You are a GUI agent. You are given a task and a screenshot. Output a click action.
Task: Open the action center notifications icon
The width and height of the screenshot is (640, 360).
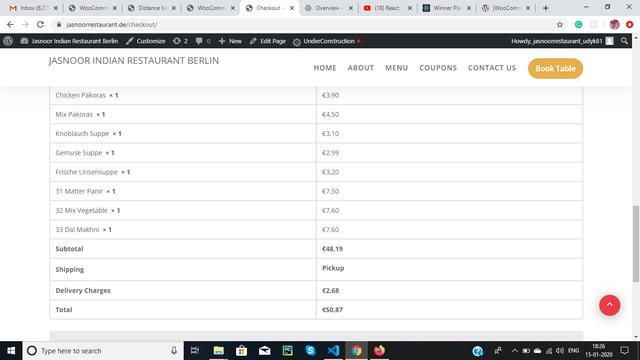tap(624, 351)
